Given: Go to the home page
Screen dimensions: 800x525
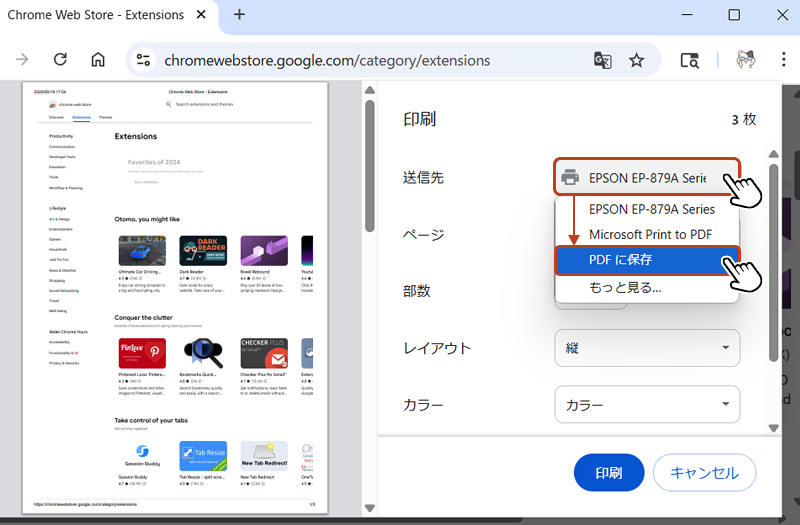Looking at the screenshot, I should (x=98, y=60).
